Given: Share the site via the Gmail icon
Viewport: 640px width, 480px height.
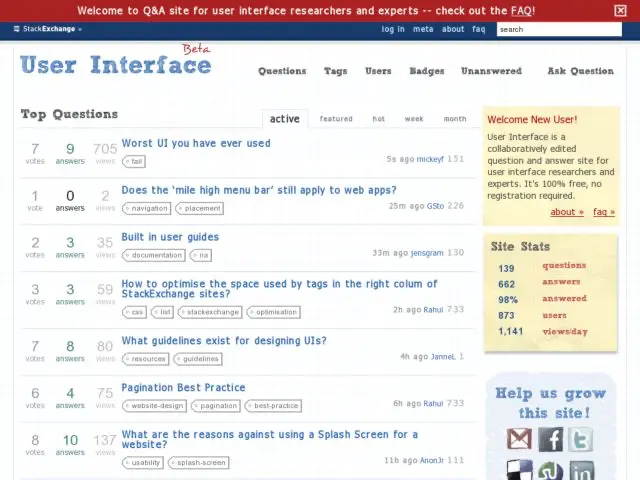Looking at the screenshot, I should [519, 439].
